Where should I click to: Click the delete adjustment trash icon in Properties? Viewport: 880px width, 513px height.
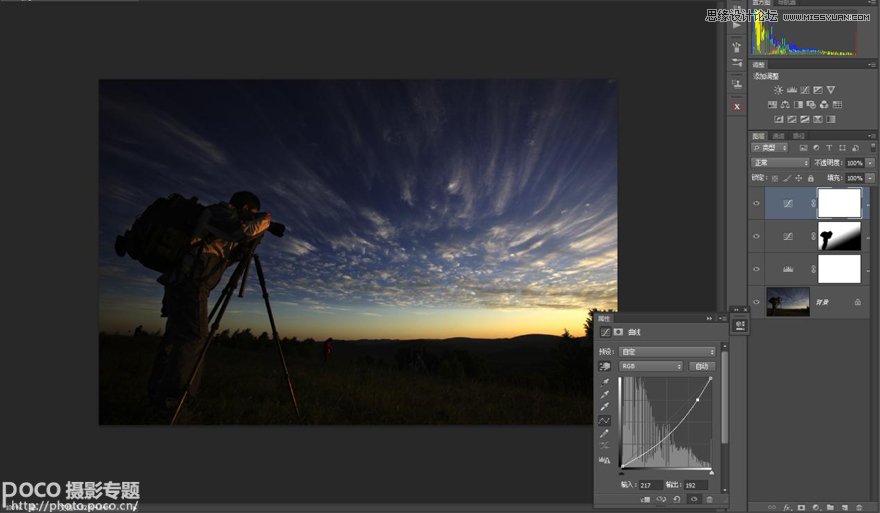[709, 499]
